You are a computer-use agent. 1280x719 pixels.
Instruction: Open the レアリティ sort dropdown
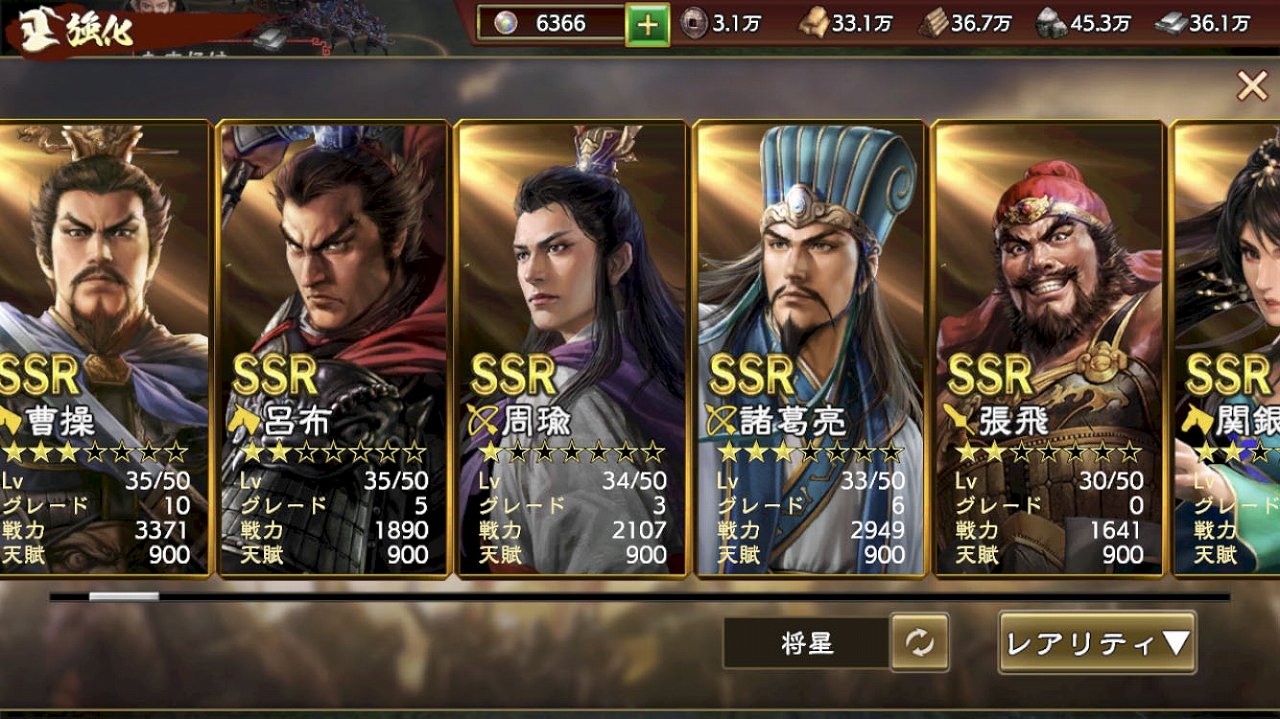pos(1097,642)
